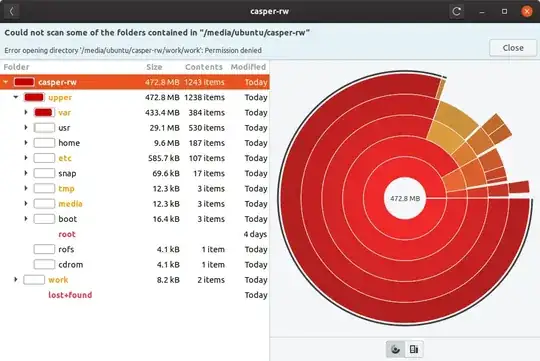Click the 530 items contents cell
Image resolution: width=540 pixels, height=361 pixels.
click(207, 128)
